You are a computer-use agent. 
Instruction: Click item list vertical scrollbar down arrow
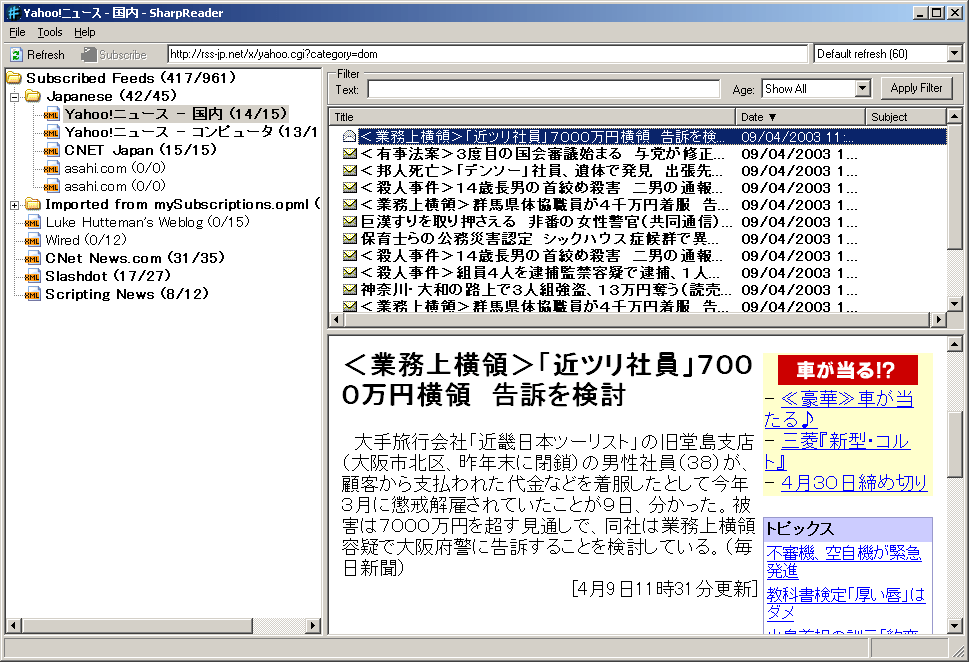click(955, 304)
